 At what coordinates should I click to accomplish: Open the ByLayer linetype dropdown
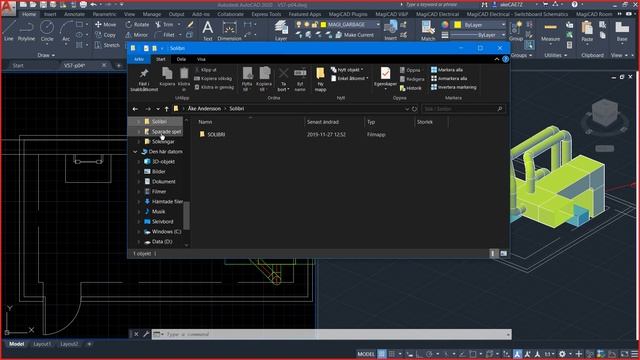point(503,35)
